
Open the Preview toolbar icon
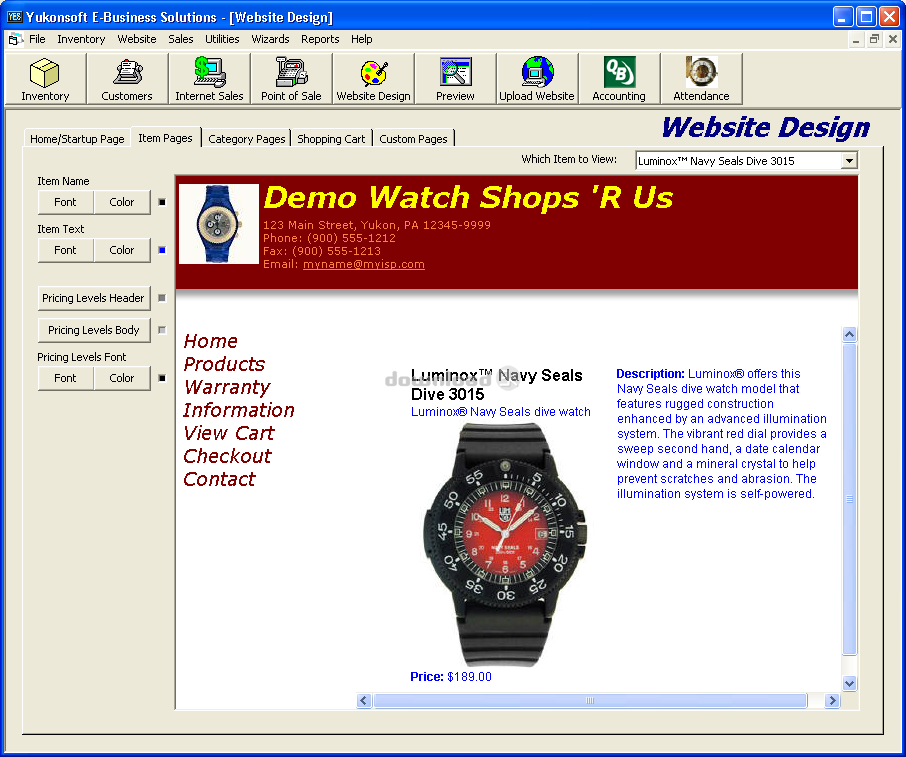[x=455, y=79]
